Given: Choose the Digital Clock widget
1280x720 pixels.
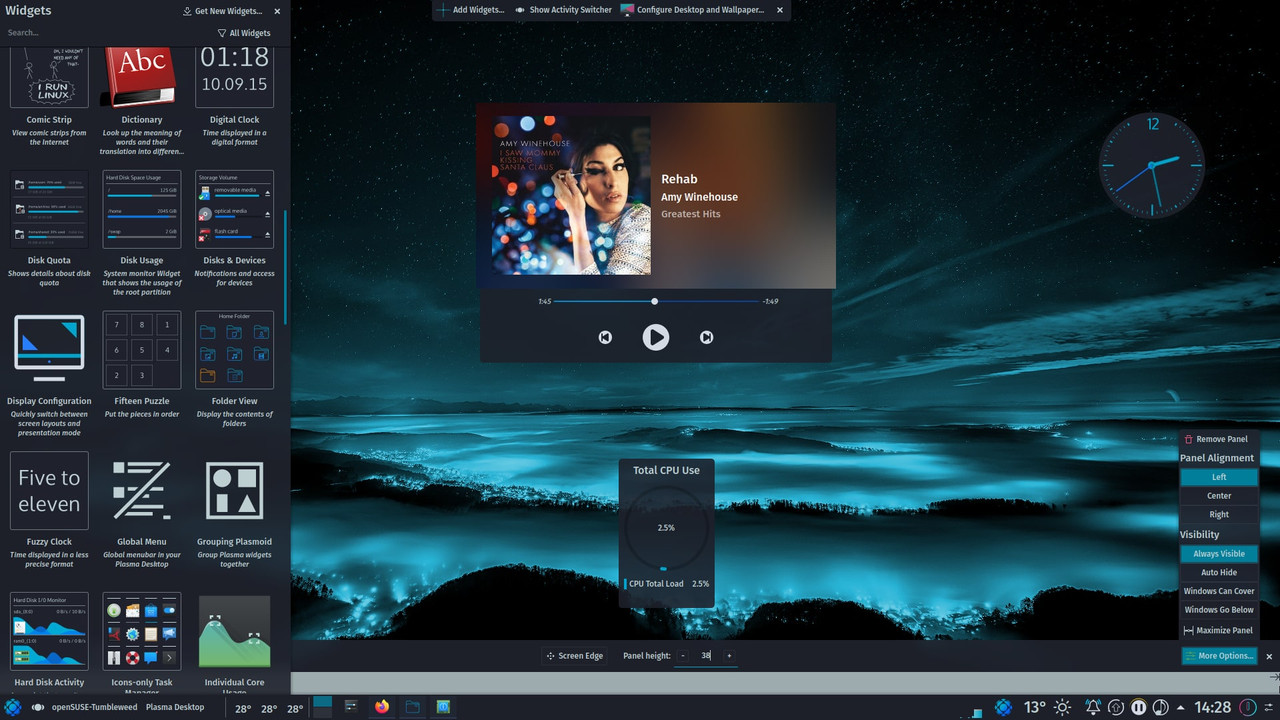Looking at the screenshot, I should [x=234, y=98].
